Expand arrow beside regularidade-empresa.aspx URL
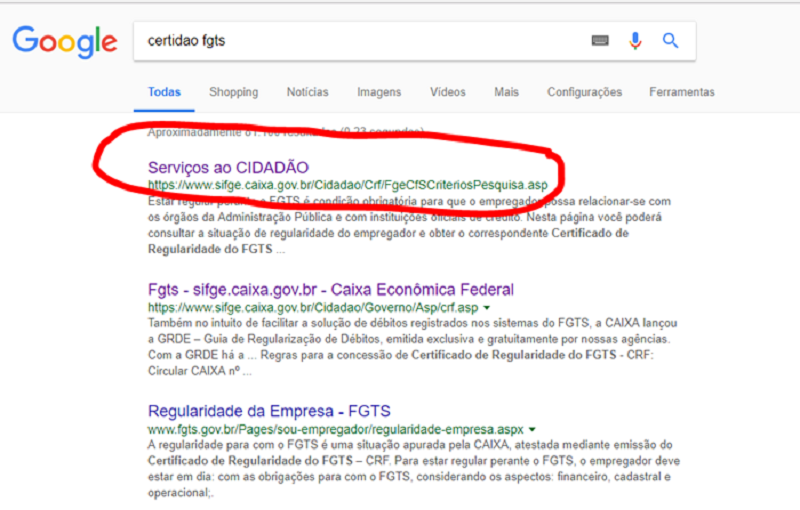Image resolution: width=800 pixels, height=510 pixels. tap(532, 429)
